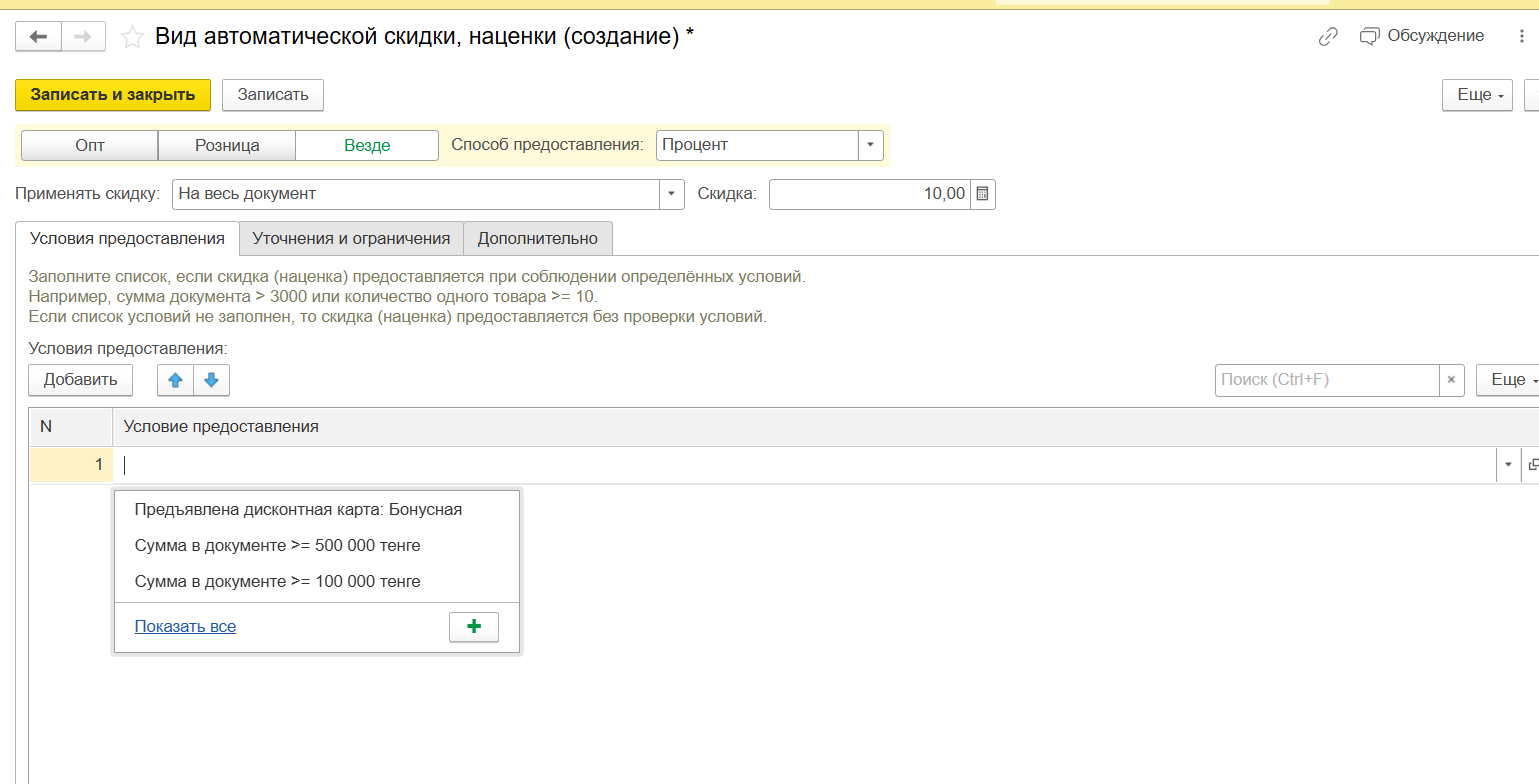The height and width of the screenshot is (784, 1539).
Task: Open the top Еще menu dropdown
Action: [1476, 95]
